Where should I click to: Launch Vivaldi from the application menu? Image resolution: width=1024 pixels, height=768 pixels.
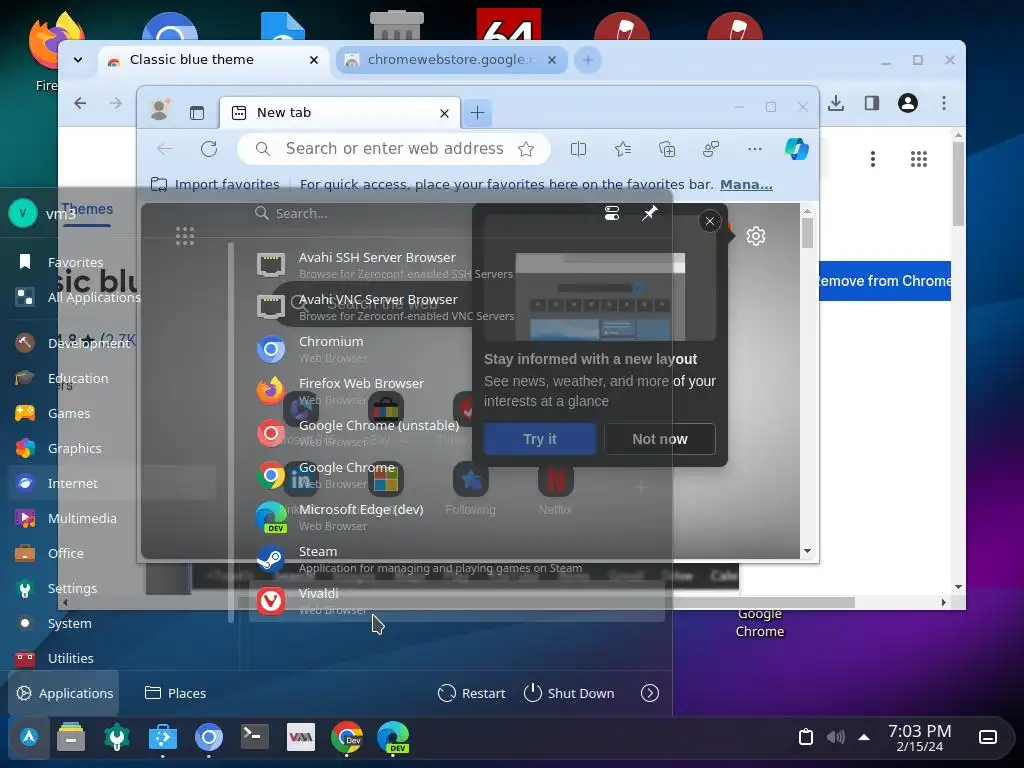(x=457, y=601)
